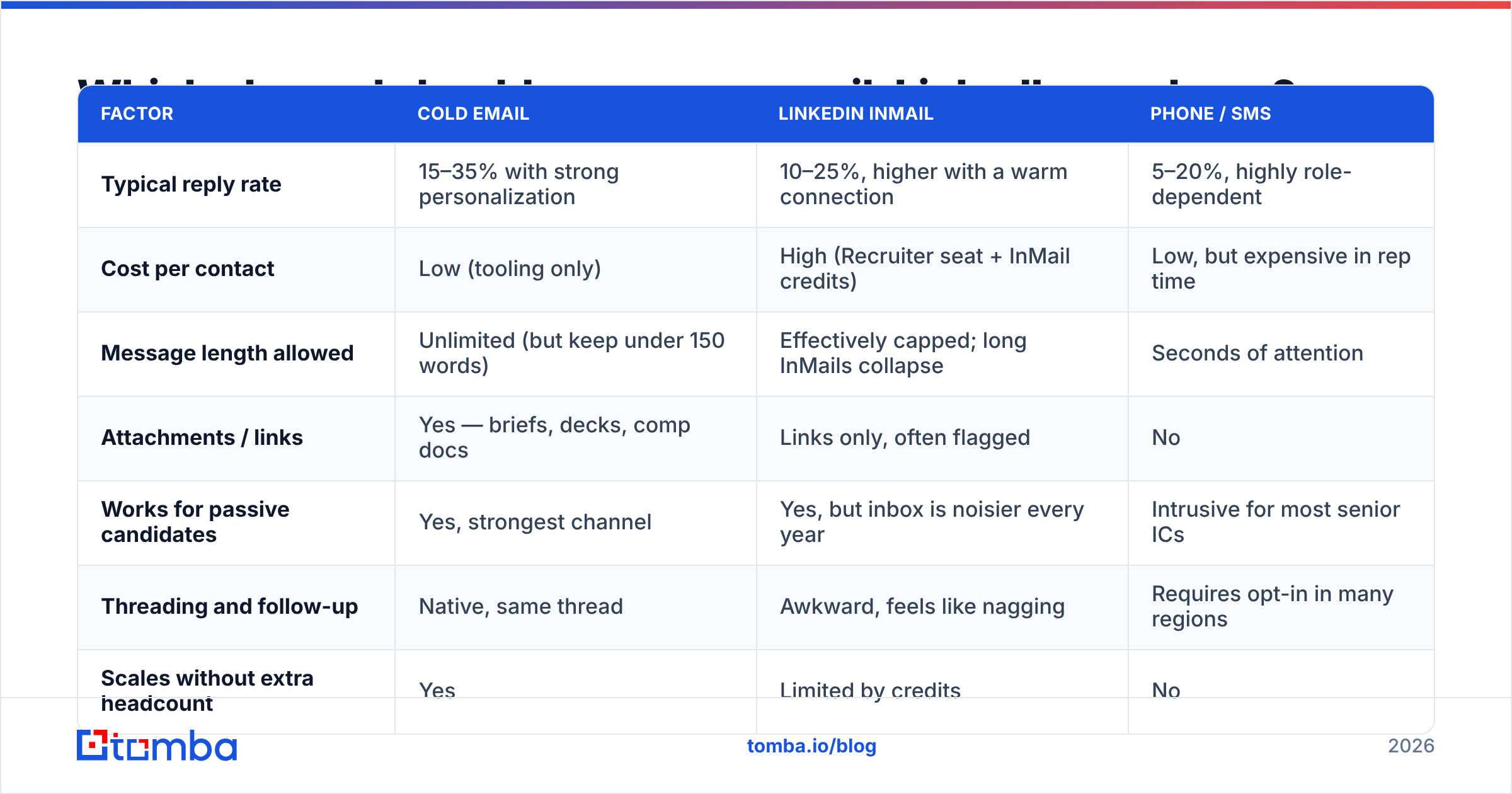Open the tomba.io/blog link

811,746
